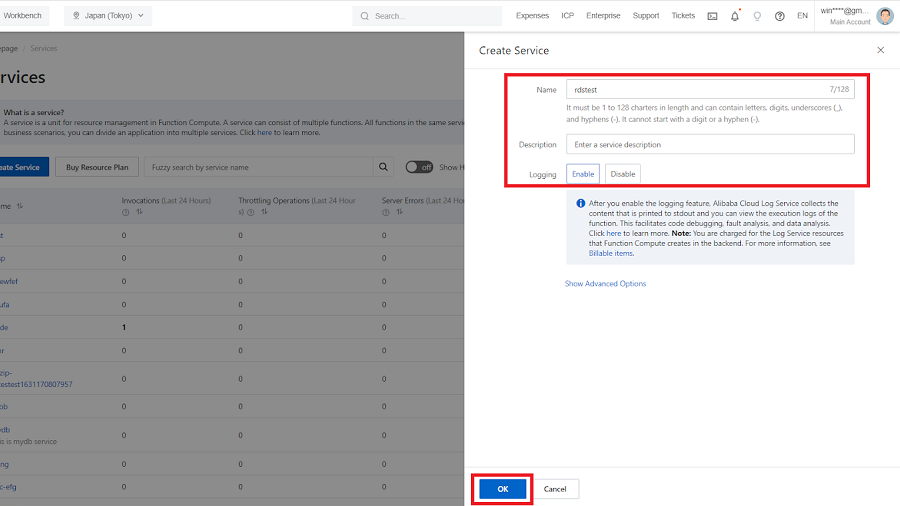Open the Cloud Shell terminal icon
The height and width of the screenshot is (506, 900).
[x=712, y=16]
